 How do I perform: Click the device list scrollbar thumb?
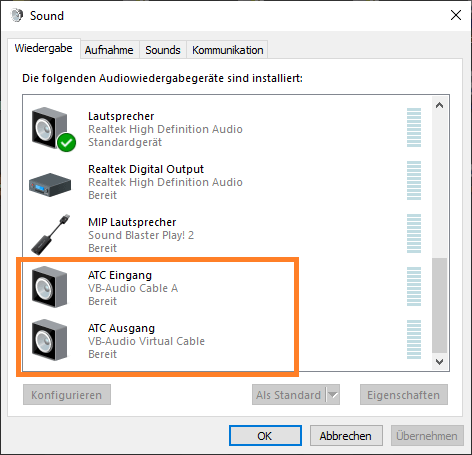(x=439, y=305)
